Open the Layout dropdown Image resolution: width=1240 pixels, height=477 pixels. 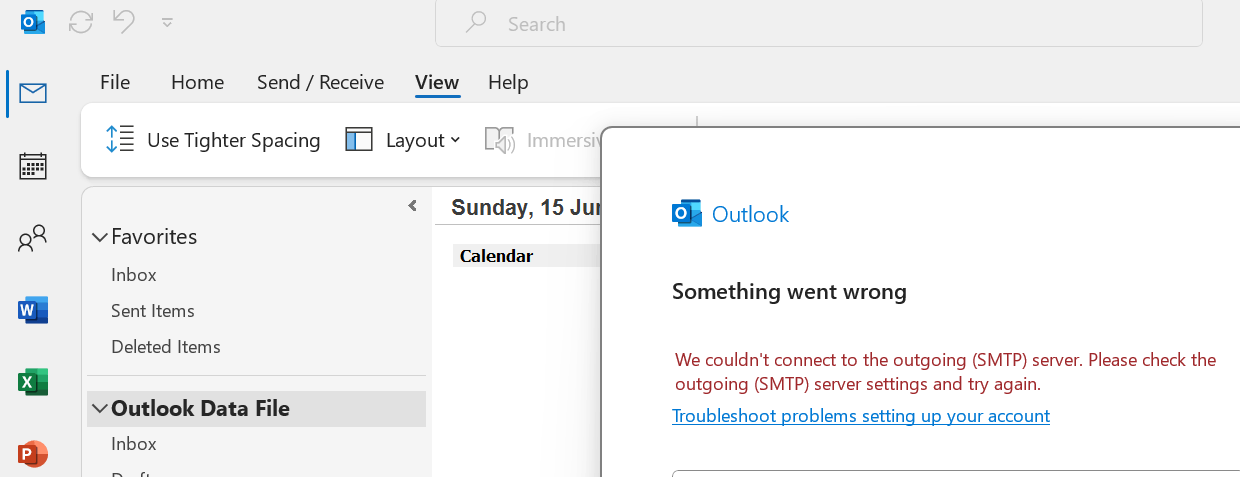click(x=403, y=140)
